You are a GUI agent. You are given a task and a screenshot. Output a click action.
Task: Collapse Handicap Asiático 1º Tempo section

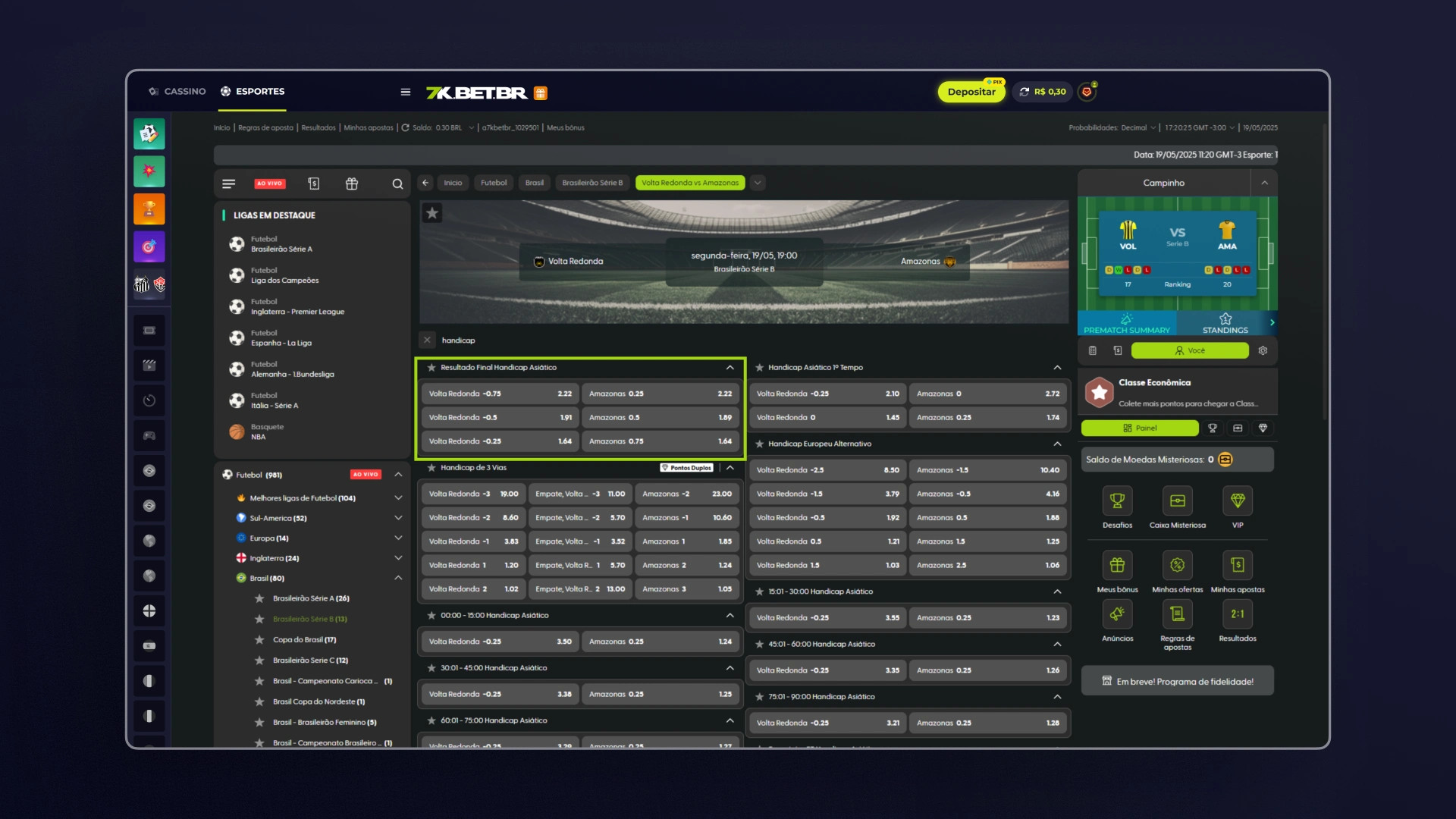tap(1057, 368)
